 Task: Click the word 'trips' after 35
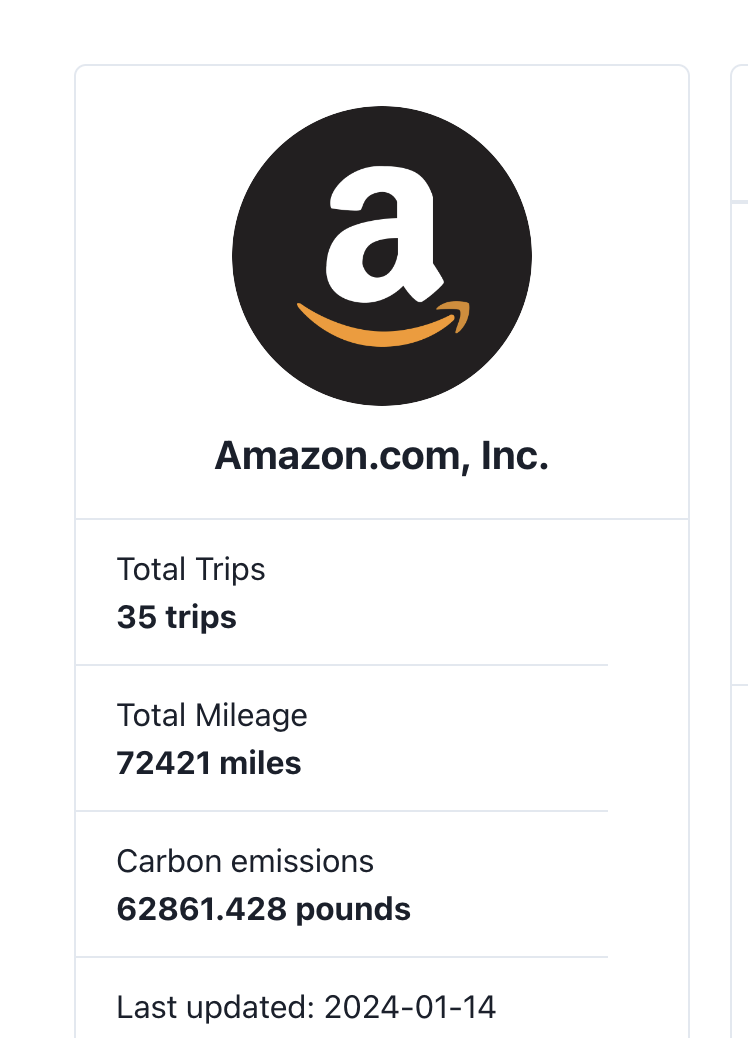tap(201, 618)
